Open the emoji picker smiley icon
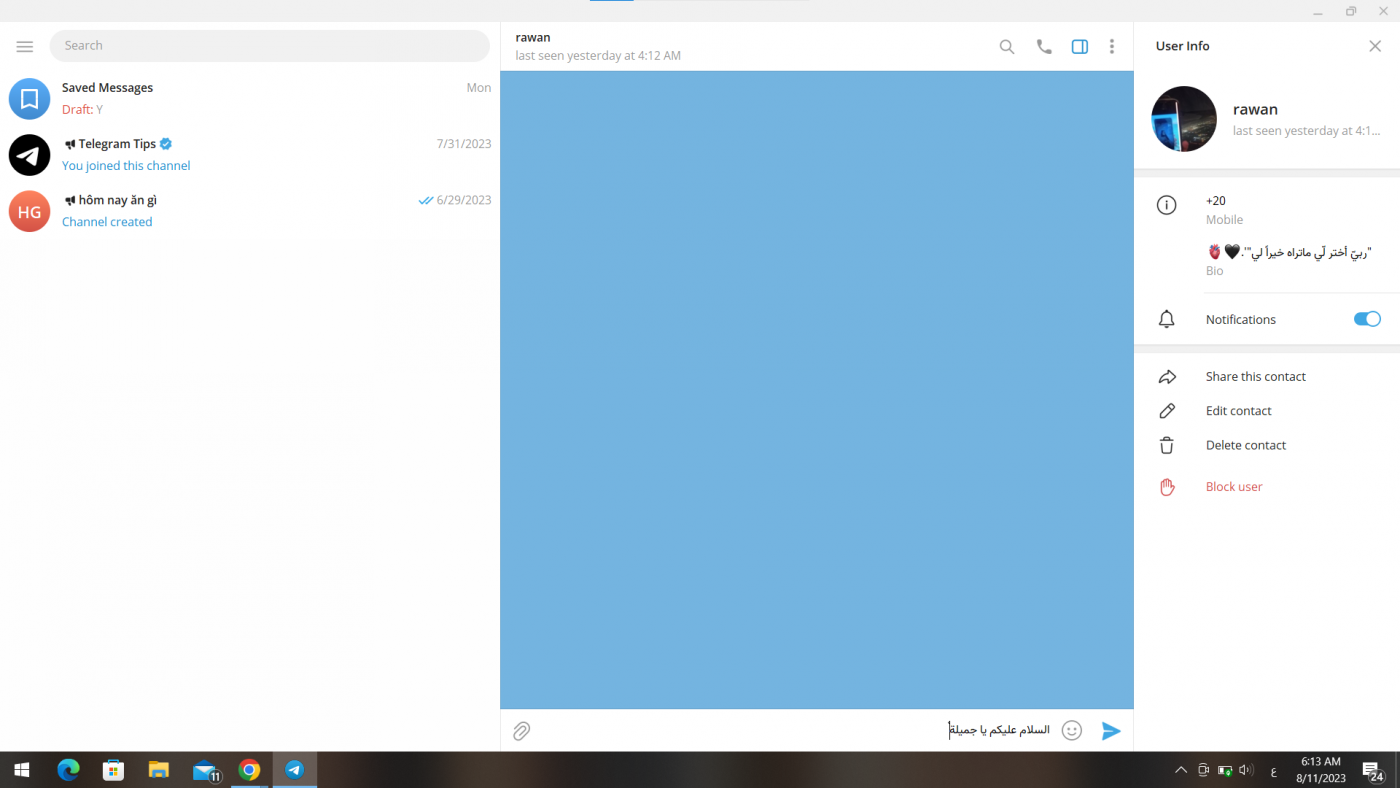The height and width of the screenshot is (788, 1400). [1072, 731]
